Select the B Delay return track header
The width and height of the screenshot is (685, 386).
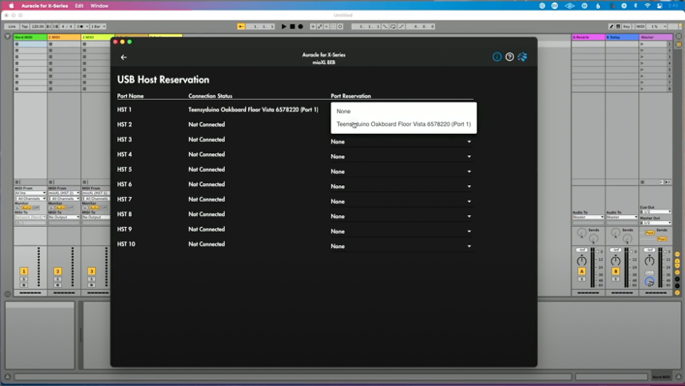[622, 38]
